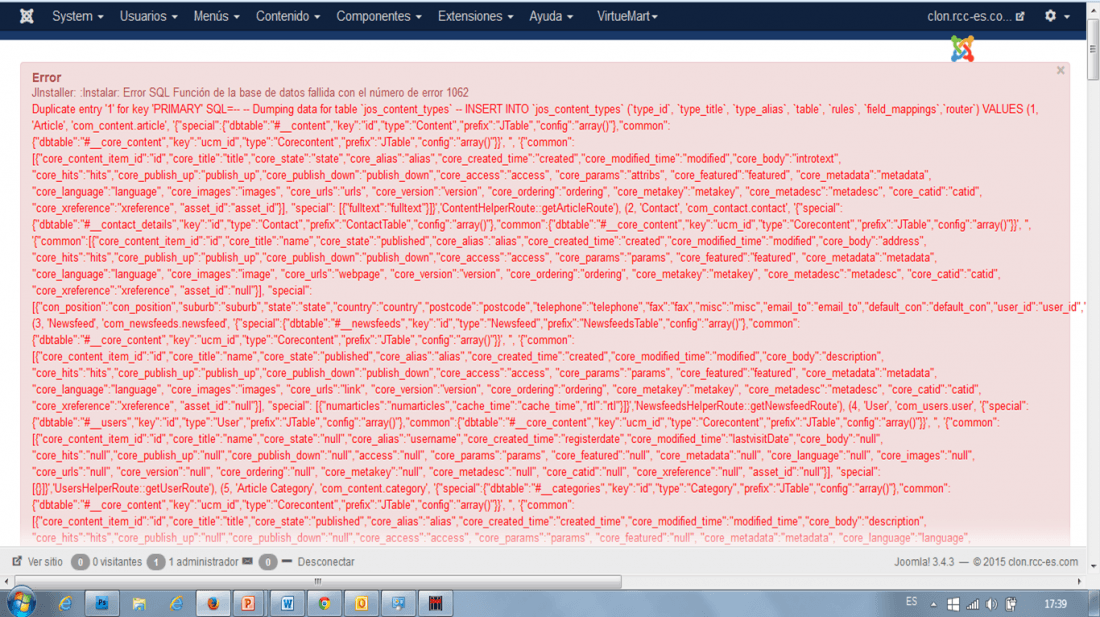Dismiss the error alert with the X
Viewport: 1100px width, 617px height.
click(1061, 70)
